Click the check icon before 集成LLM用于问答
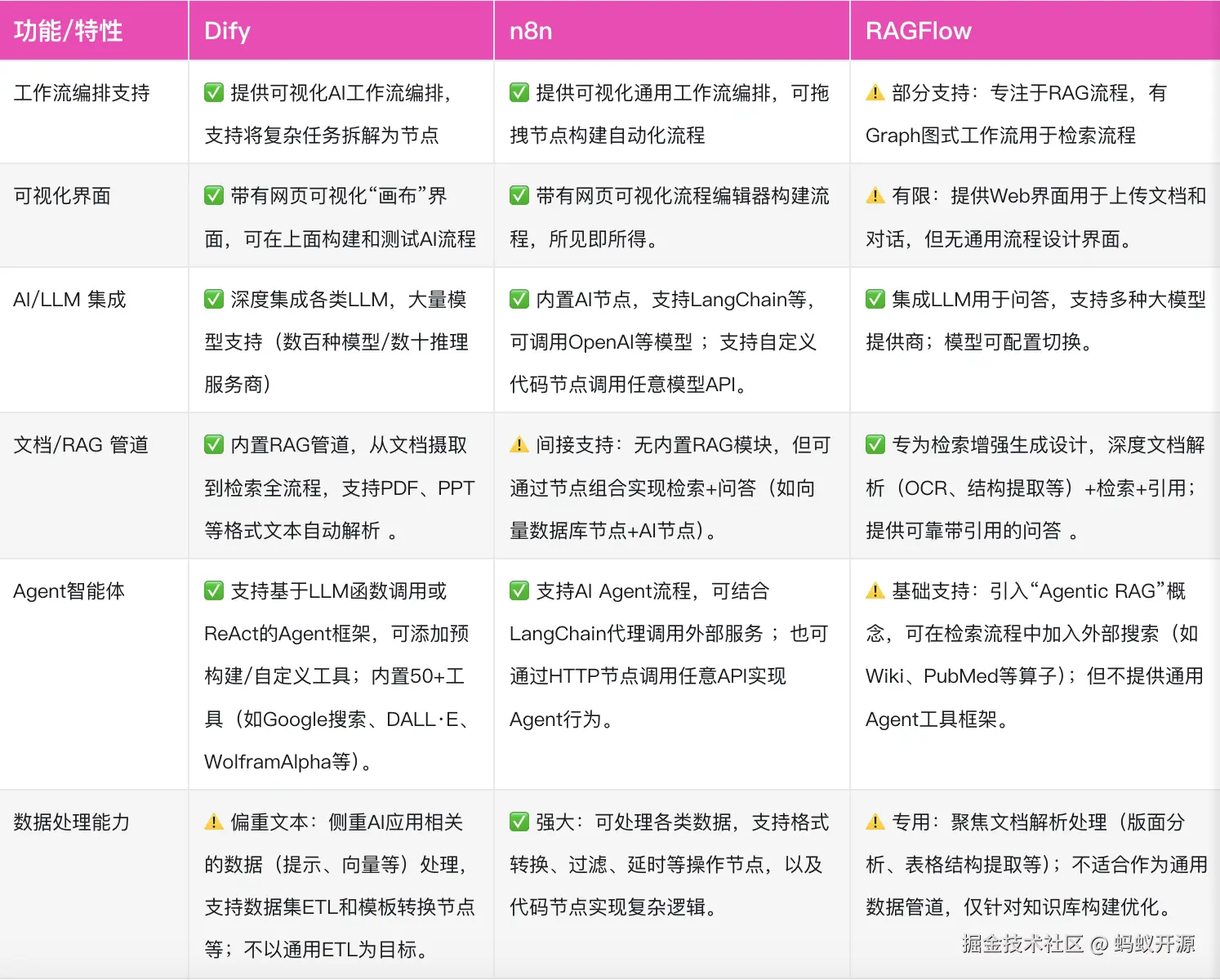The image size is (1220, 980). 875,299
